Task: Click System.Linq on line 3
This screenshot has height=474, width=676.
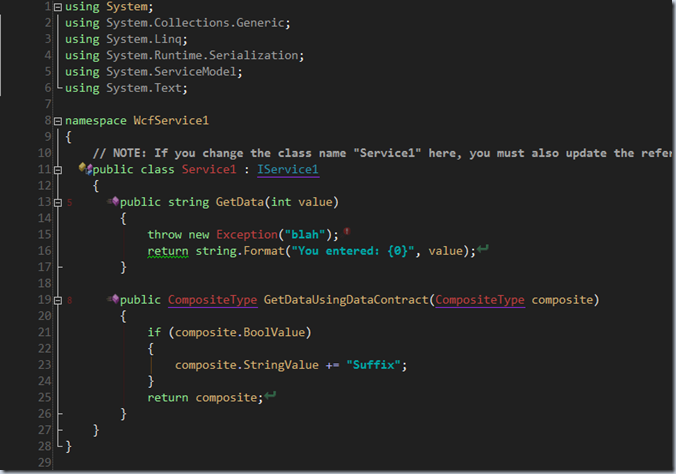Action: pyautogui.click(x=144, y=39)
